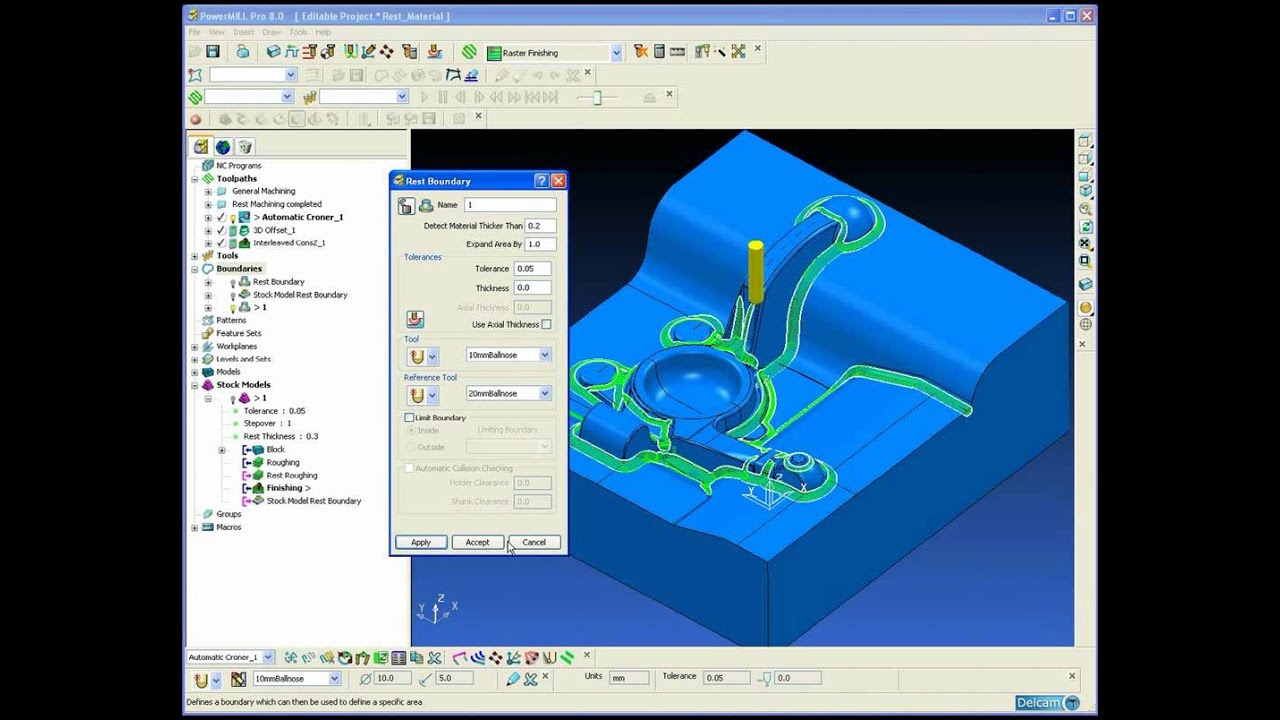1280x720 pixels.
Task: Click the play simulation button
Action: (424, 97)
